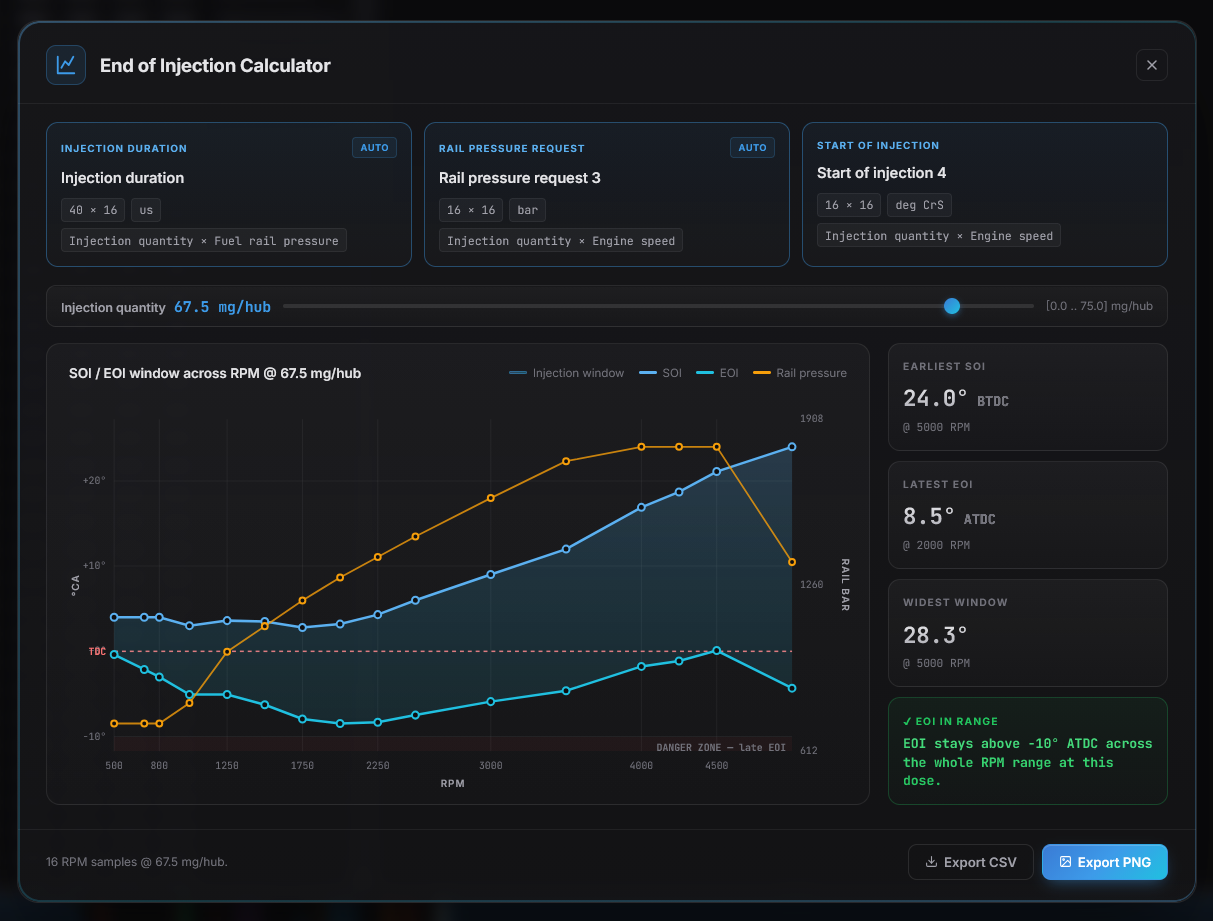Click the EOI data point at 3000 RPM

(490, 701)
